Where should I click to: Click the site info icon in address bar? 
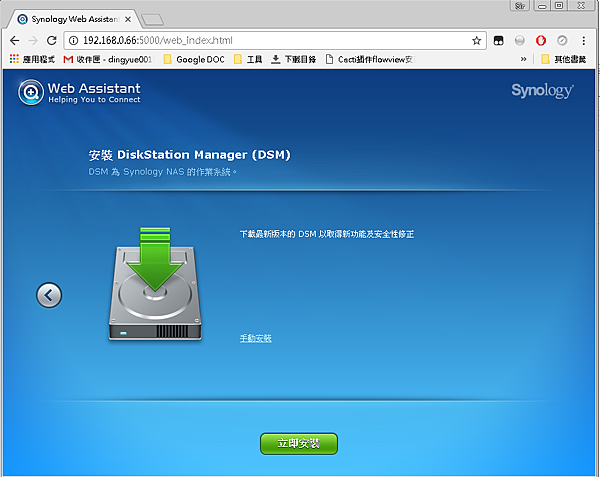click(73, 41)
